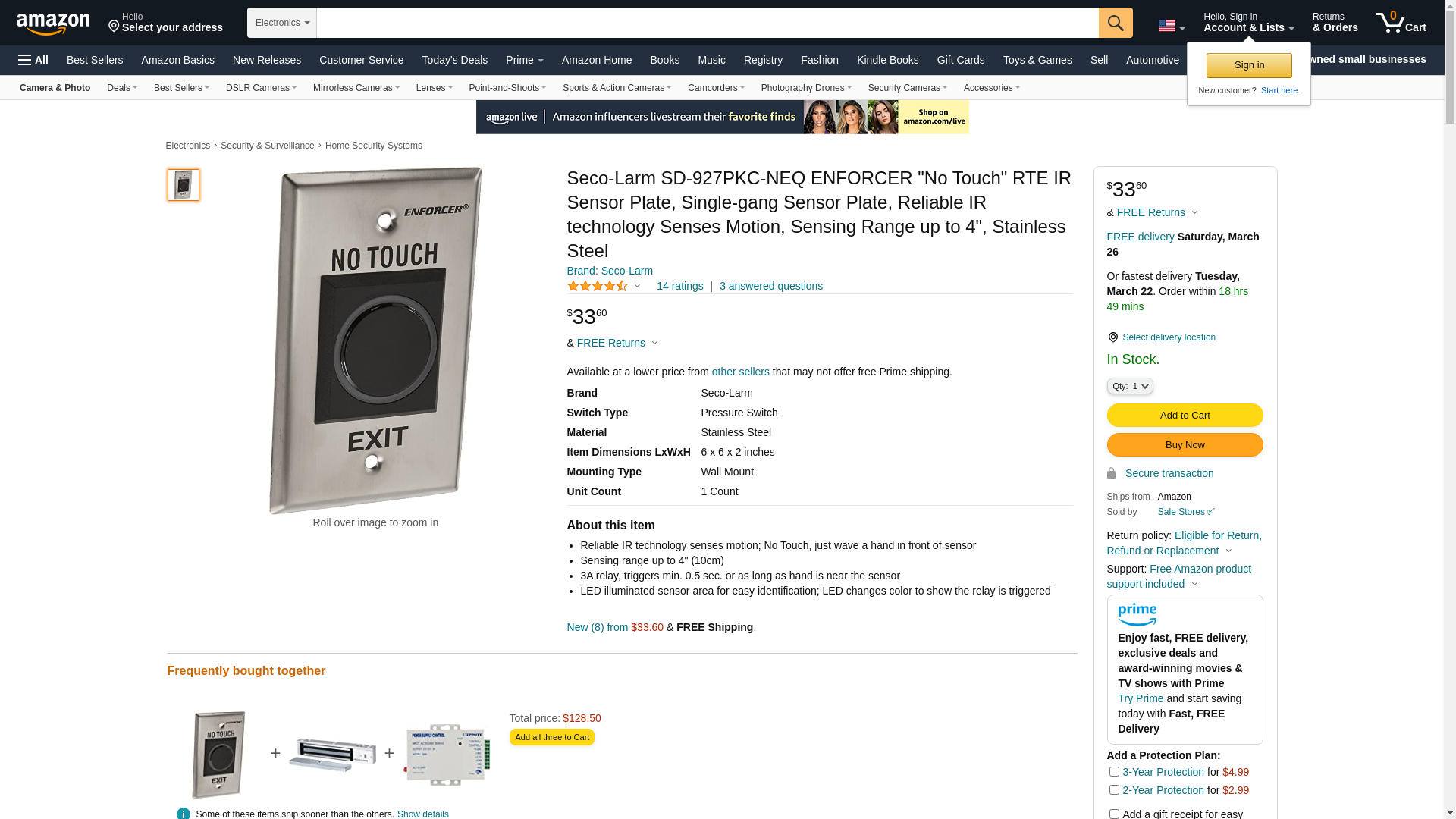The image size is (1456, 819).
Task: Click the magnifier search button
Action: pos(1116,23)
